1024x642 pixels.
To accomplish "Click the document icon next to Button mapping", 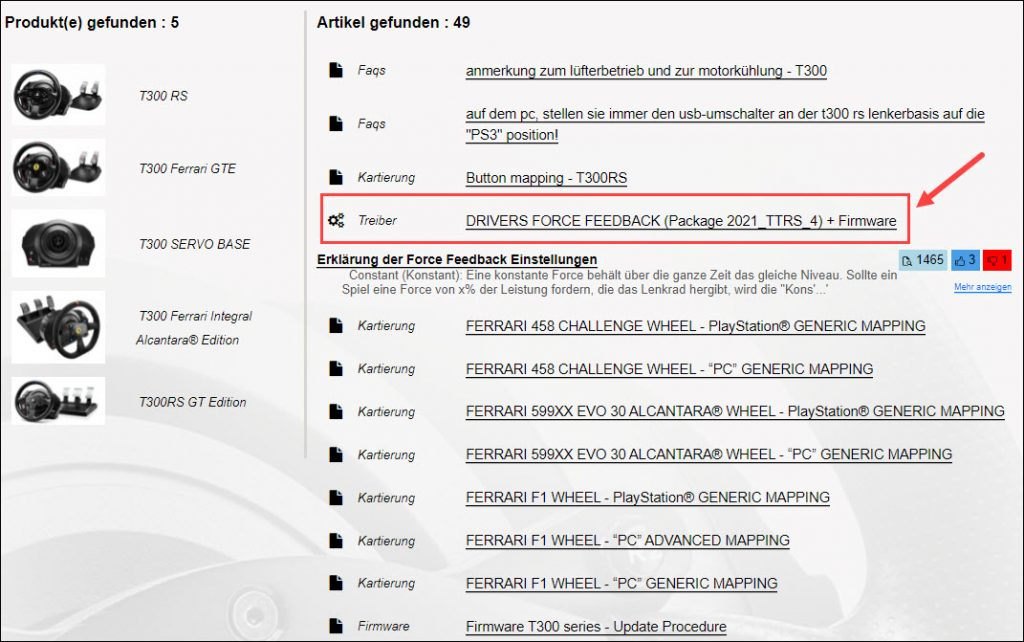I will pyautogui.click(x=336, y=178).
